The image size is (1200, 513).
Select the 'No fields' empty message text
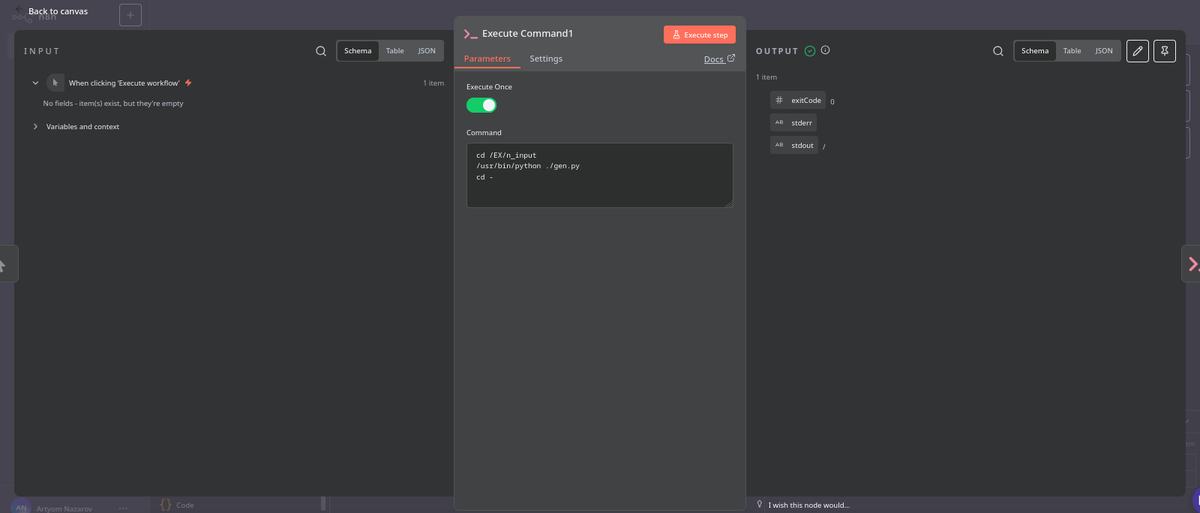click(x=113, y=103)
